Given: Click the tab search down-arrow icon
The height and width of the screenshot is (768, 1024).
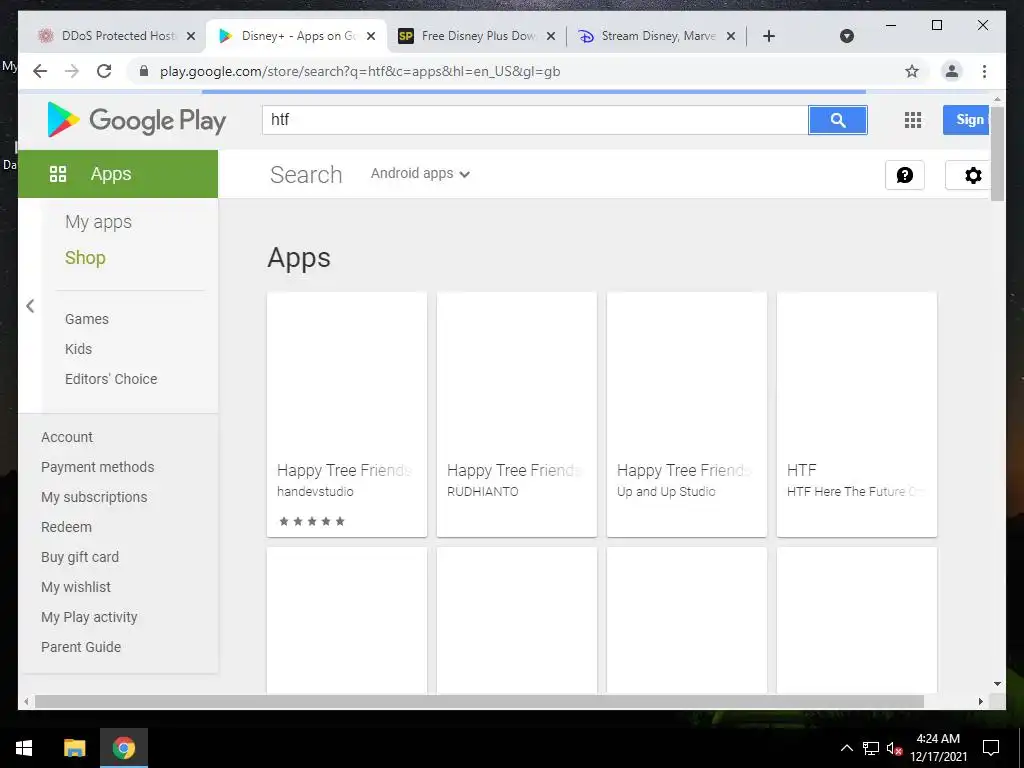Looking at the screenshot, I should pyautogui.click(x=846, y=36).
